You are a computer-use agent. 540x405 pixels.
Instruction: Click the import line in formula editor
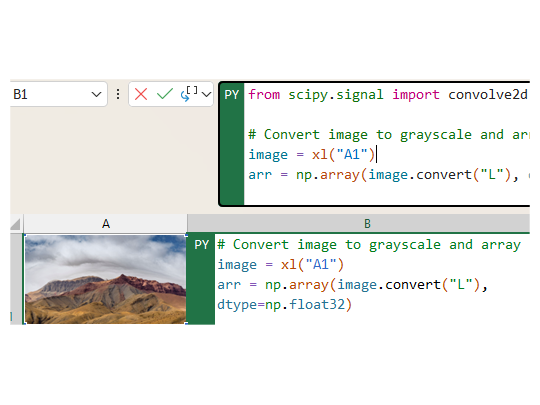pyautogui.click(x=388, y=94)
